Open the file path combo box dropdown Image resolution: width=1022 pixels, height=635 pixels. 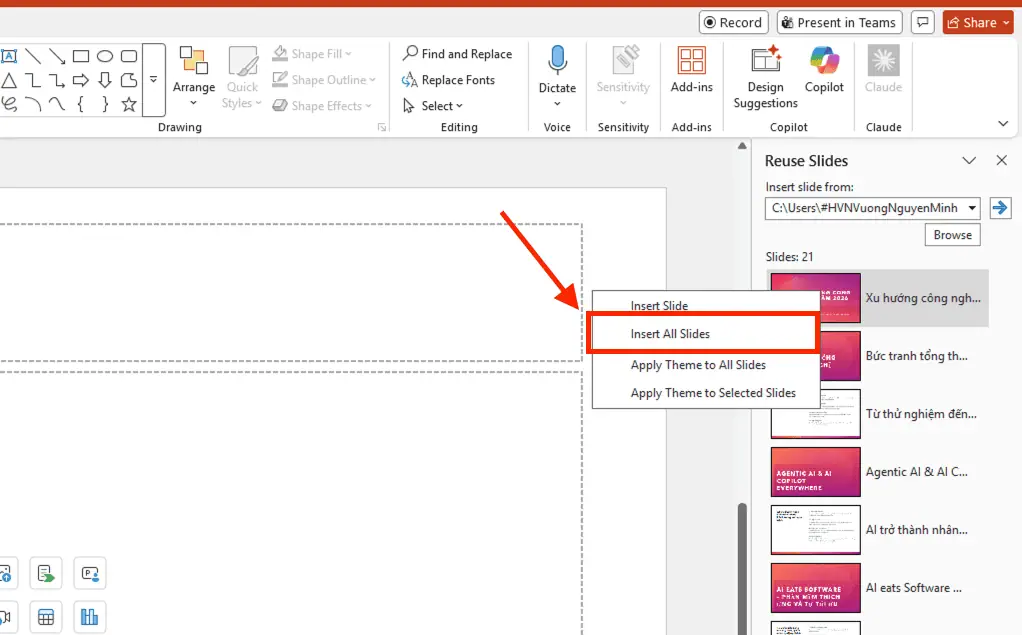(x=972, y=208)
